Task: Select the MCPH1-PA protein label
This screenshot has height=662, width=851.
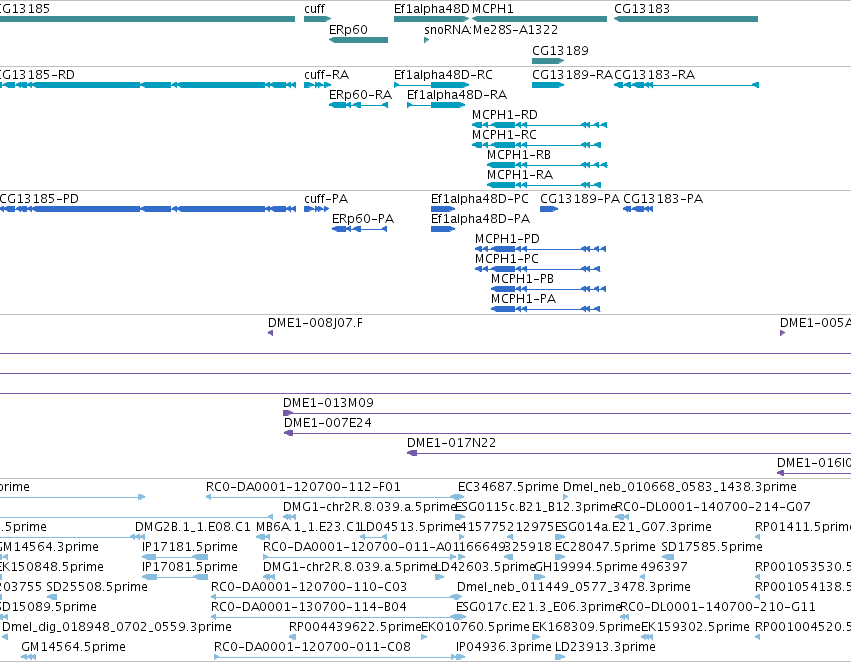Action: coord(524,299)
